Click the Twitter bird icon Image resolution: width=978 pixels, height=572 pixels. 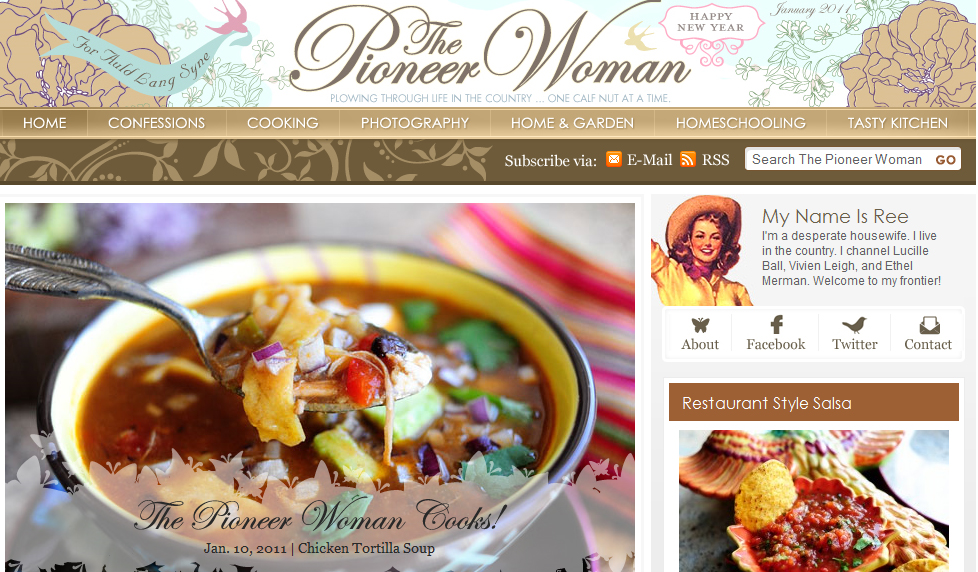pos(855,325)
